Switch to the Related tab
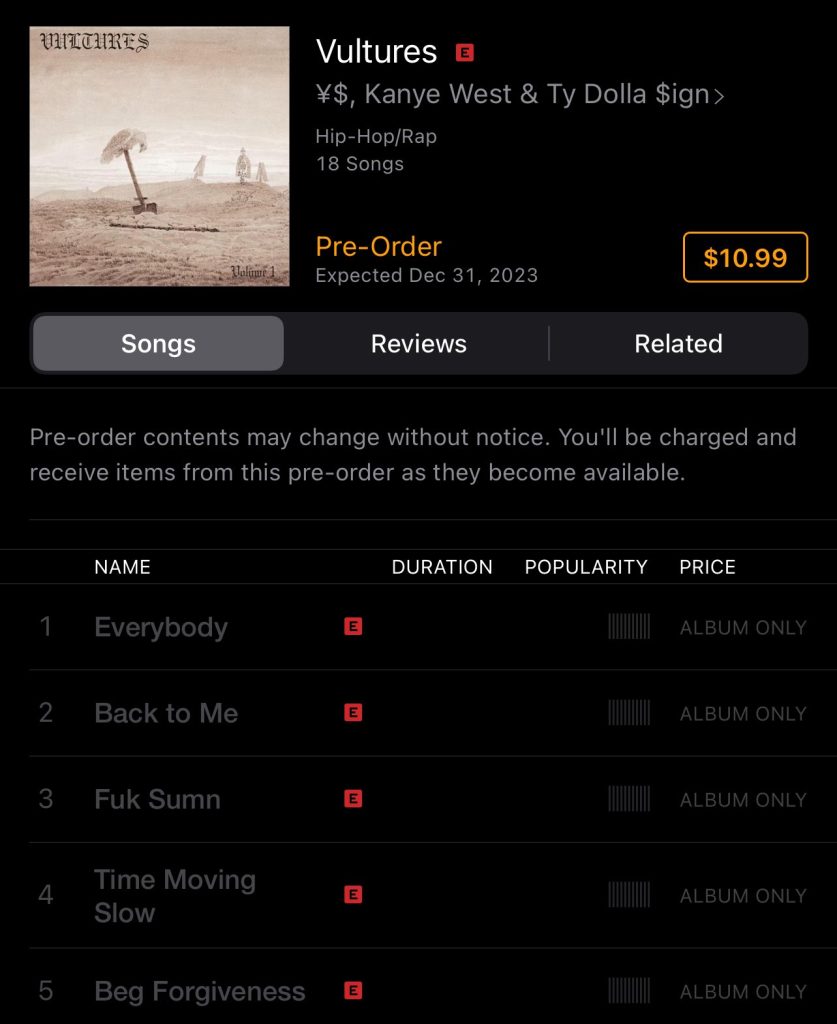 coord(678,344)
